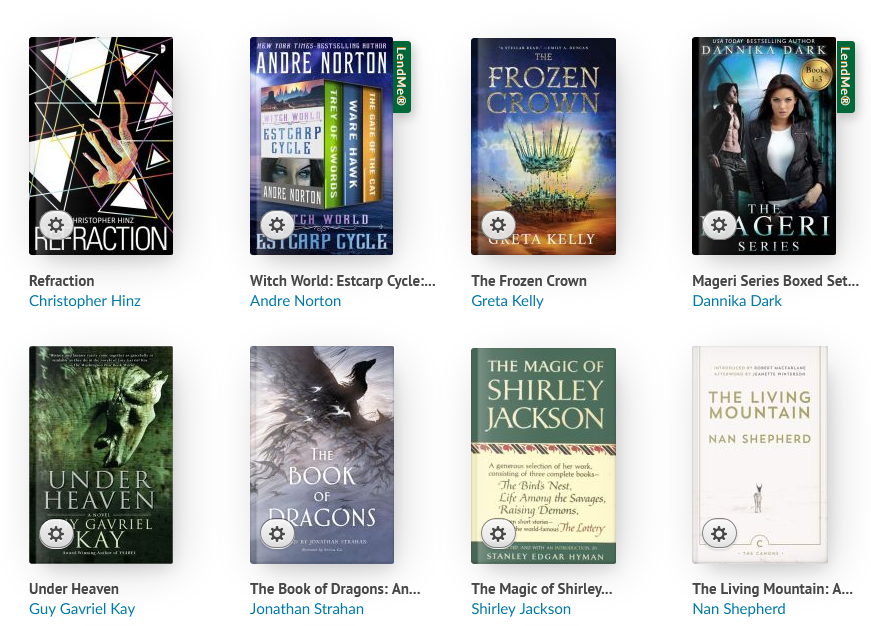Open Dannika Dark author link
Image resolution: width=871 pixels, height=626 pixels.
click(x=737, y=301)
